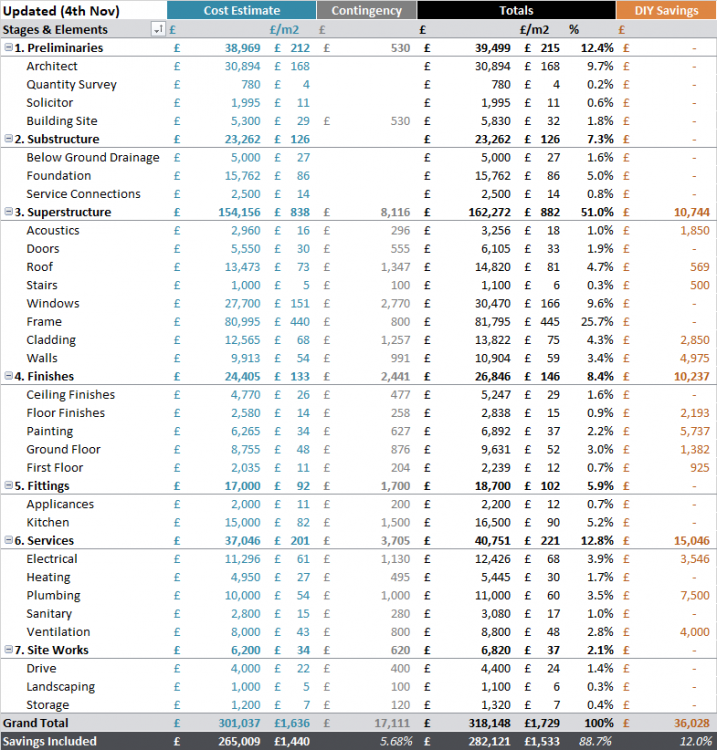Select the Updated (4th Nov) title cell
The image size is (717, 750).
pyautogui.click(x=61, y=11)
